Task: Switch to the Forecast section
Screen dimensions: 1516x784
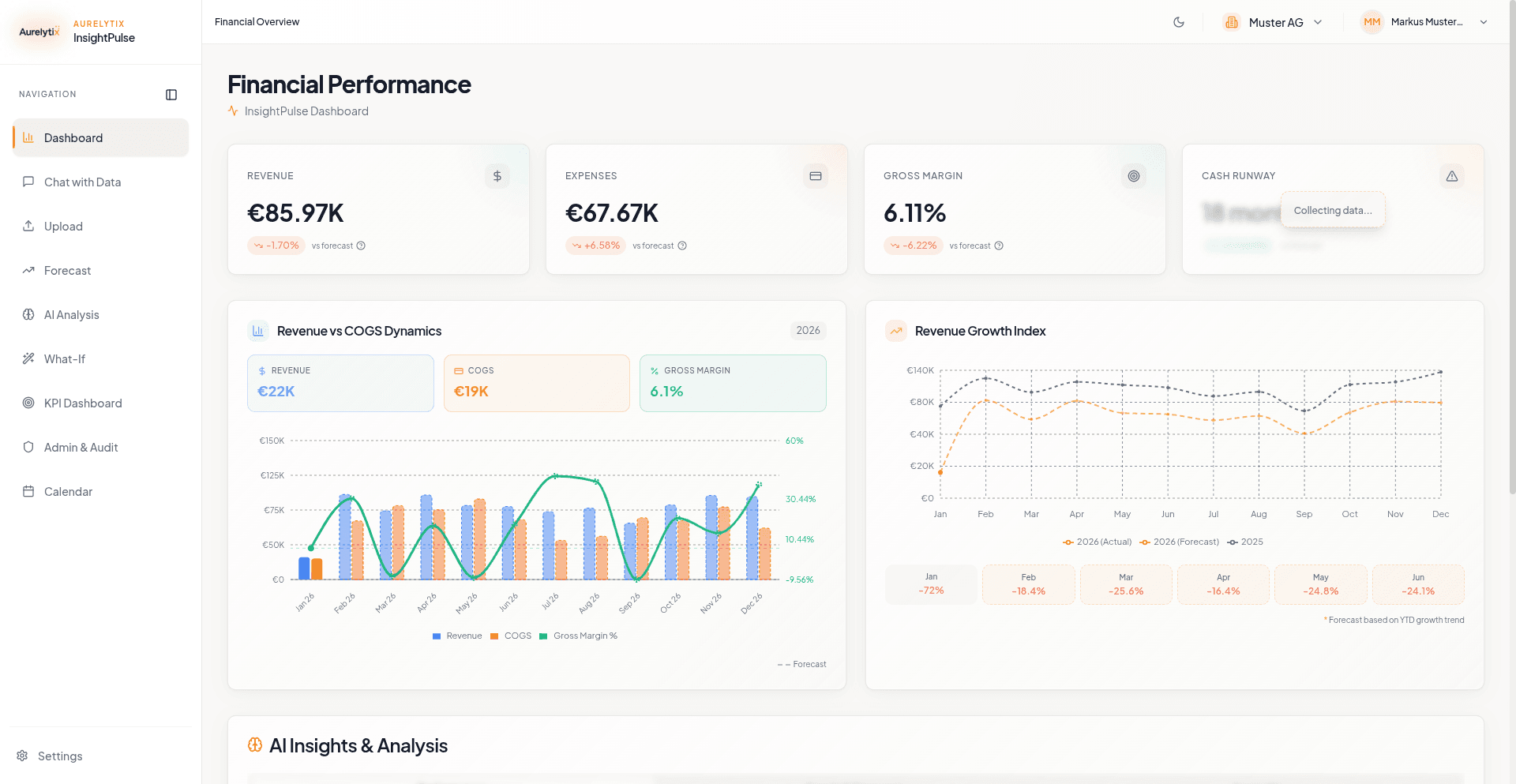Action: tap(67, 270)
